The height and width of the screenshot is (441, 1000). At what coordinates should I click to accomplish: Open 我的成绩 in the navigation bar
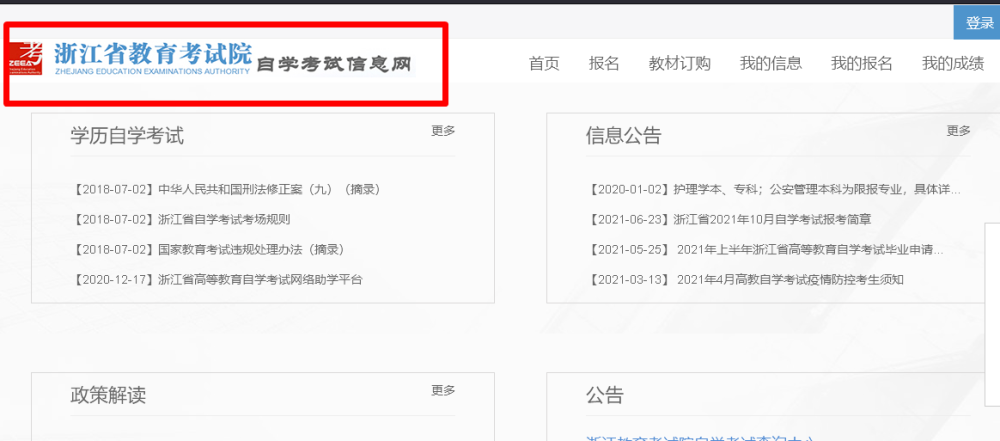(x=952, y=63)
